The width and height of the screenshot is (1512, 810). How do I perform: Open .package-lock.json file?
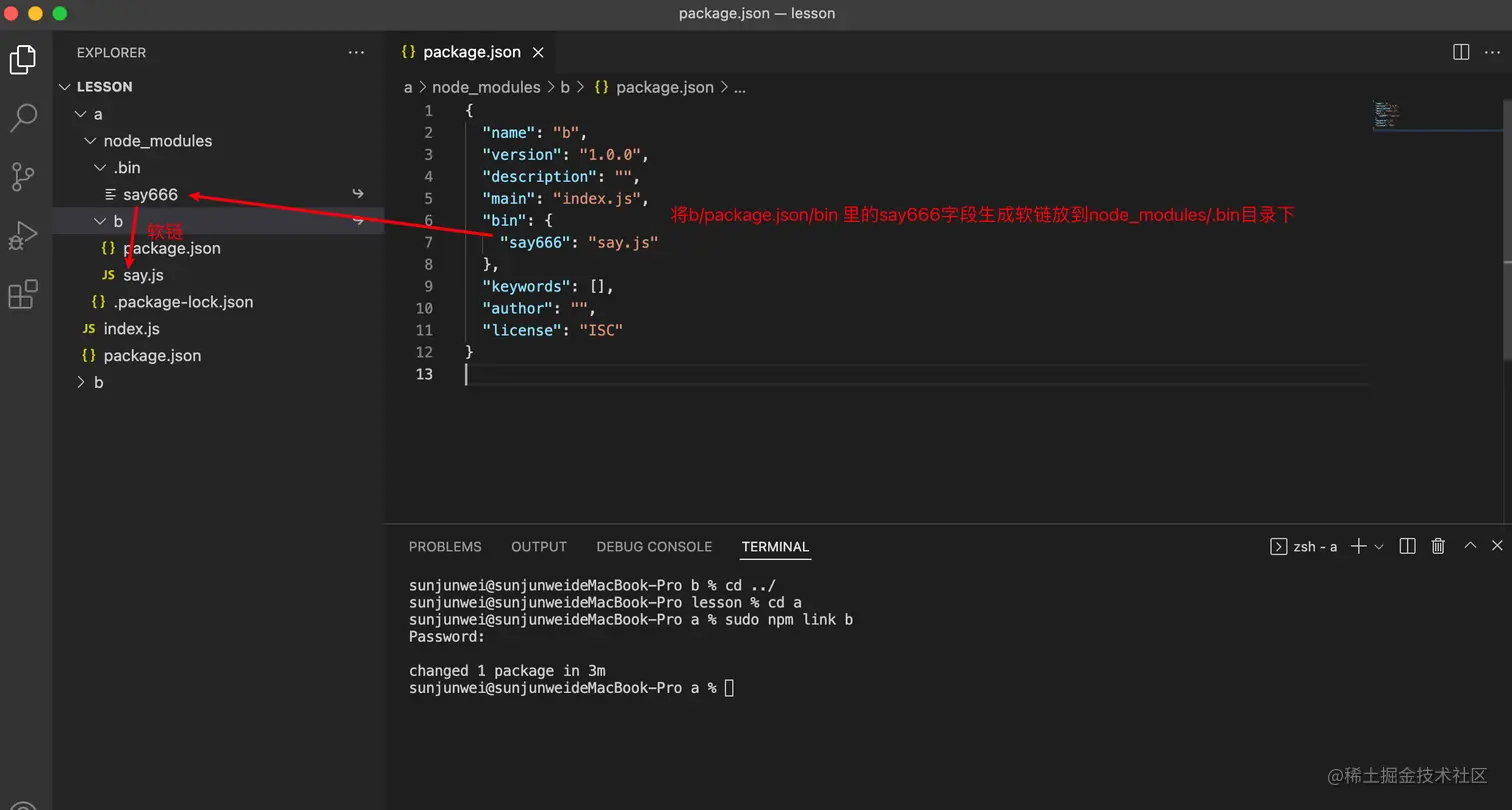click(x=219, y=302)
